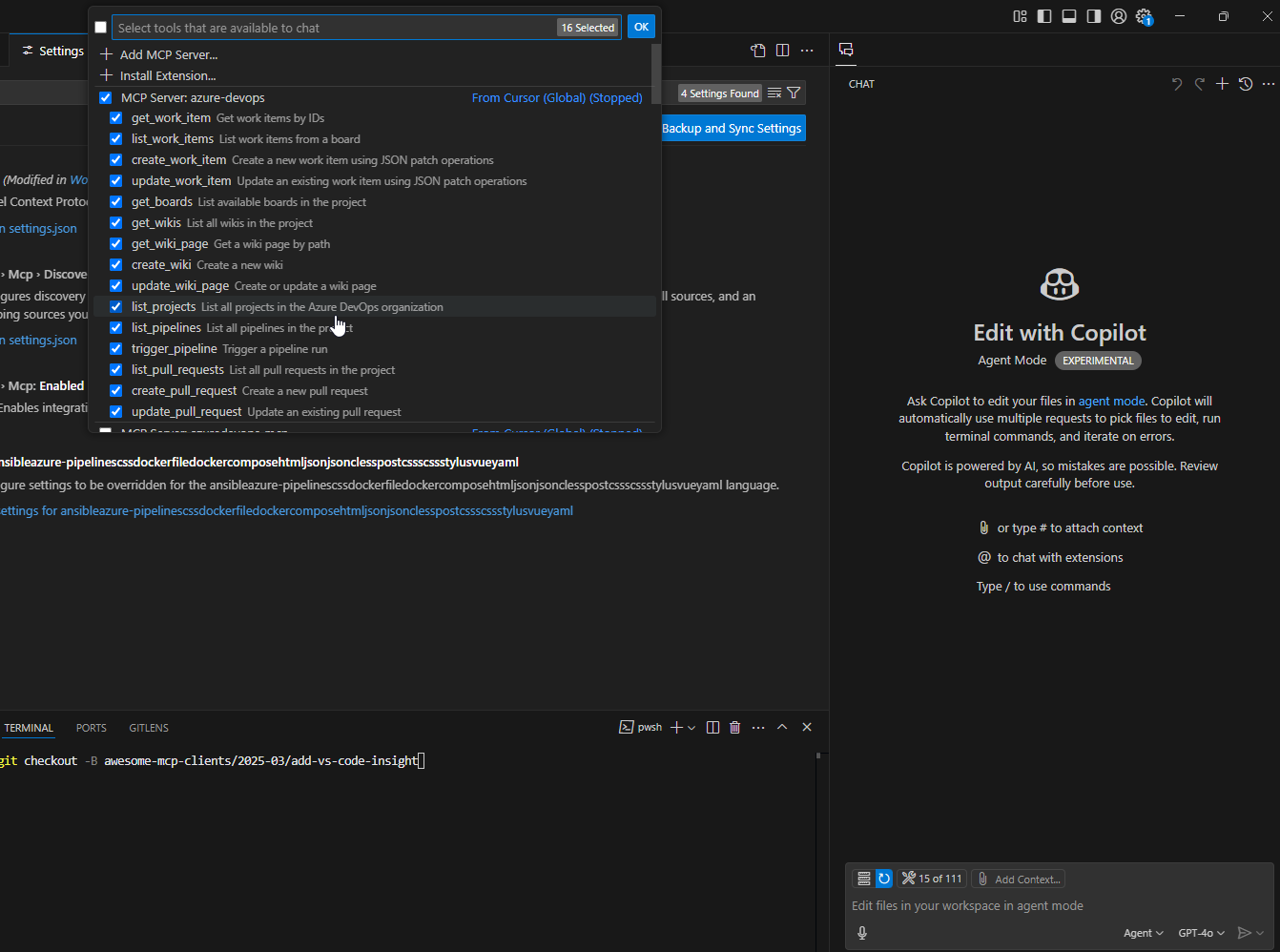Open Settings (JSON) file icon
Image resolution: width=1280 pixels, height=952 pixels.
click(x=758, y=51)
